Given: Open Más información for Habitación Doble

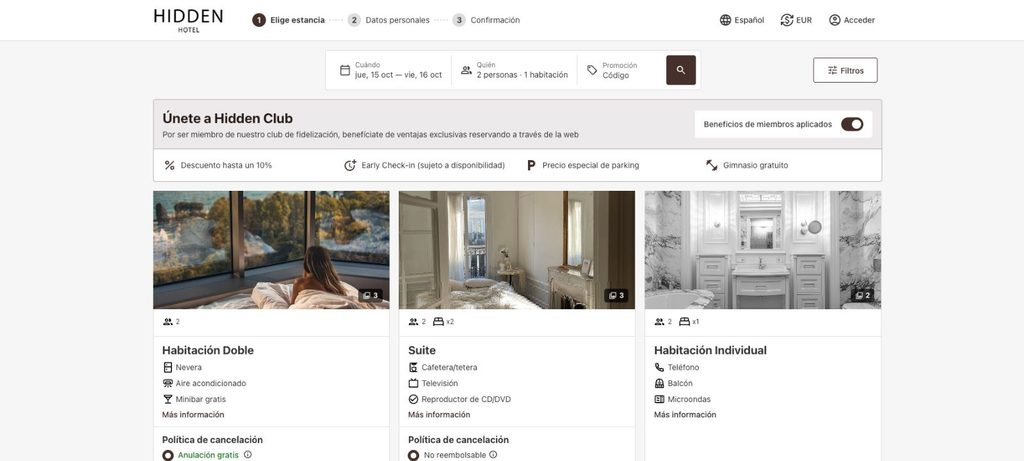Looking at the screenshot, I should (193, 415).
